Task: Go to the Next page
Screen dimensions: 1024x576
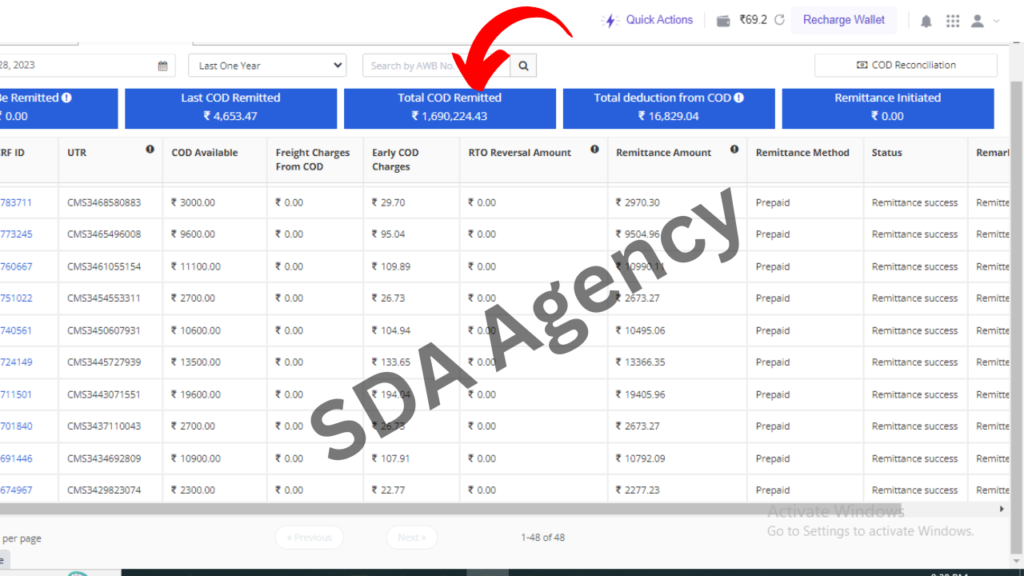Action: click(x=411, y=538)
